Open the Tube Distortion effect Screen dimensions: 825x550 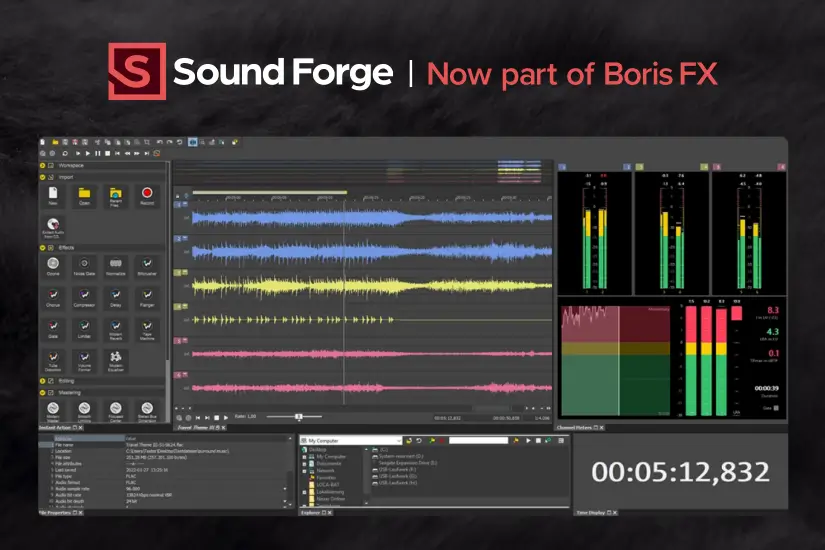pyautogui.click(x=53, y=361)
